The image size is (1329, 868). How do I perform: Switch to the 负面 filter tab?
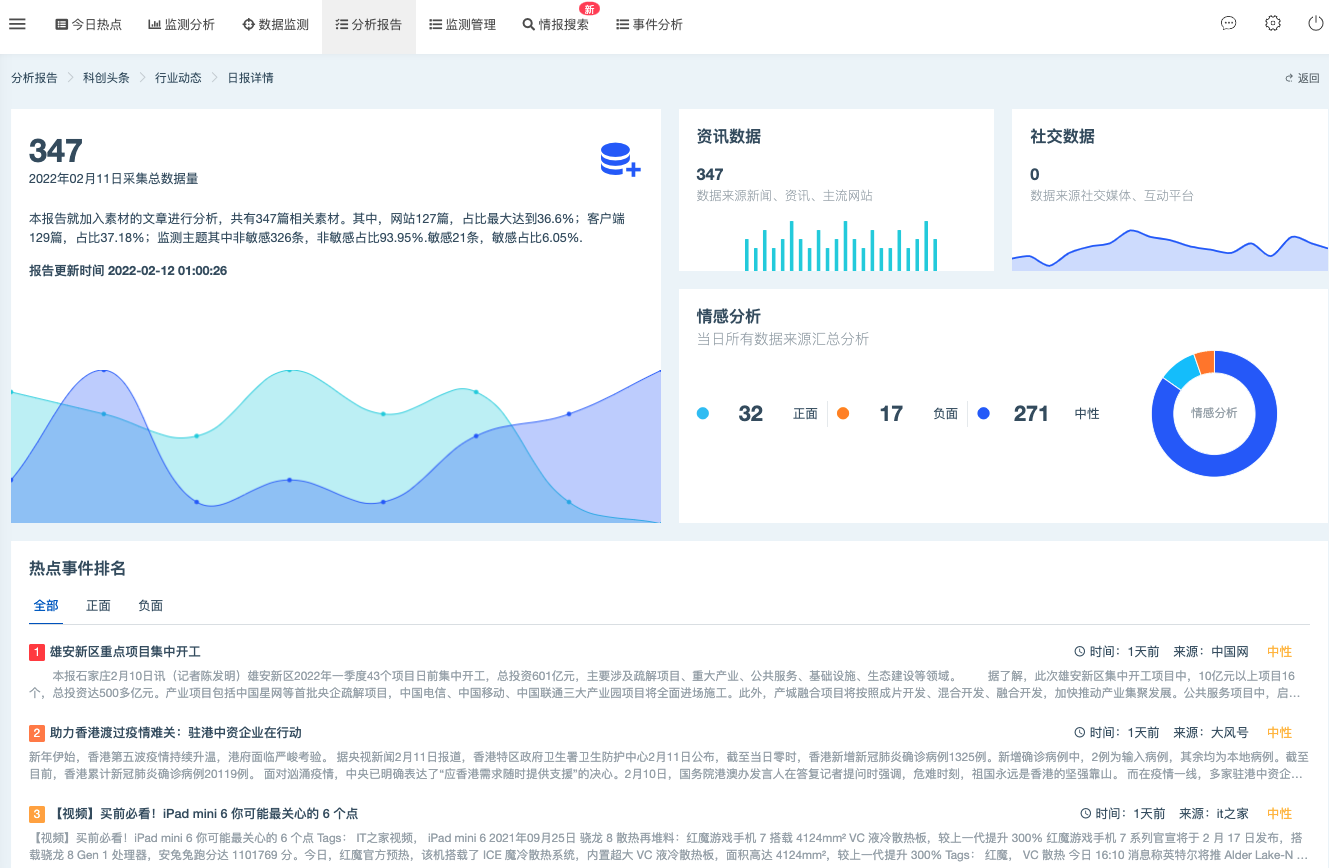point(151,606)
